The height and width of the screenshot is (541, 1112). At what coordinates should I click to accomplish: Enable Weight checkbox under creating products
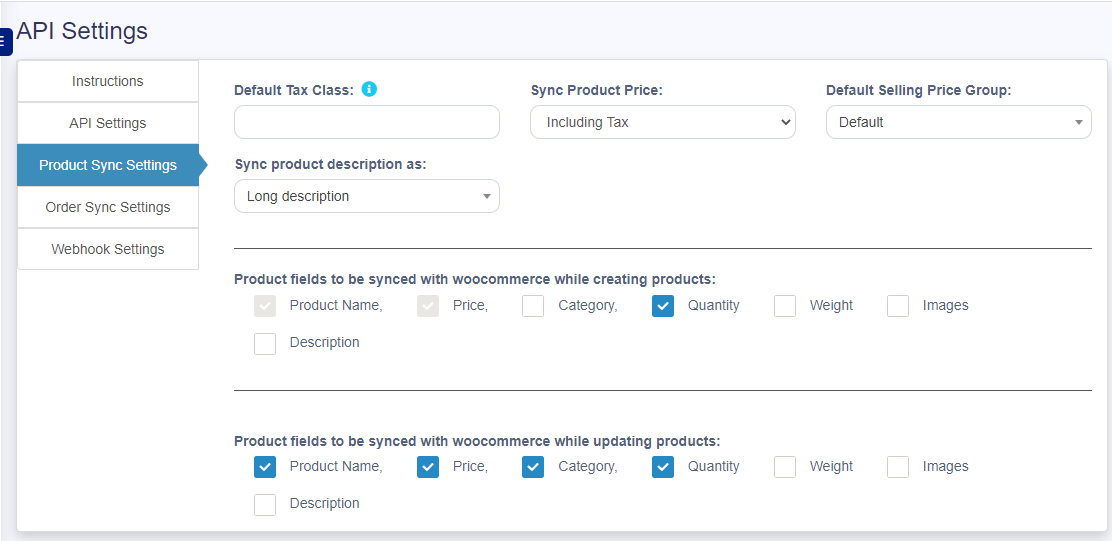coord(784,306)
